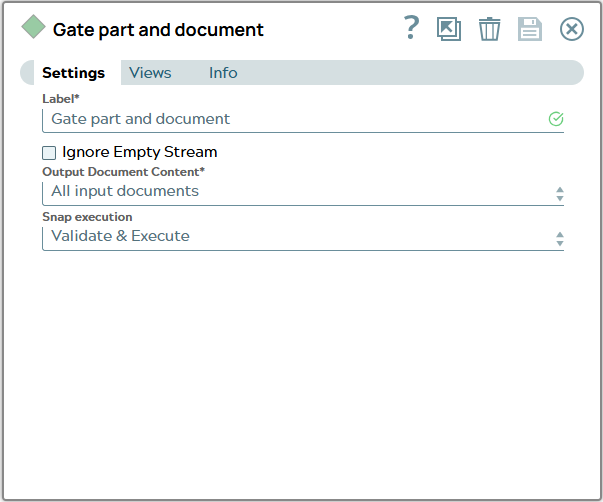Click the dialog title 'Gate part and document'
This screenshot has width=603, height=502.
tap(158, 30)
